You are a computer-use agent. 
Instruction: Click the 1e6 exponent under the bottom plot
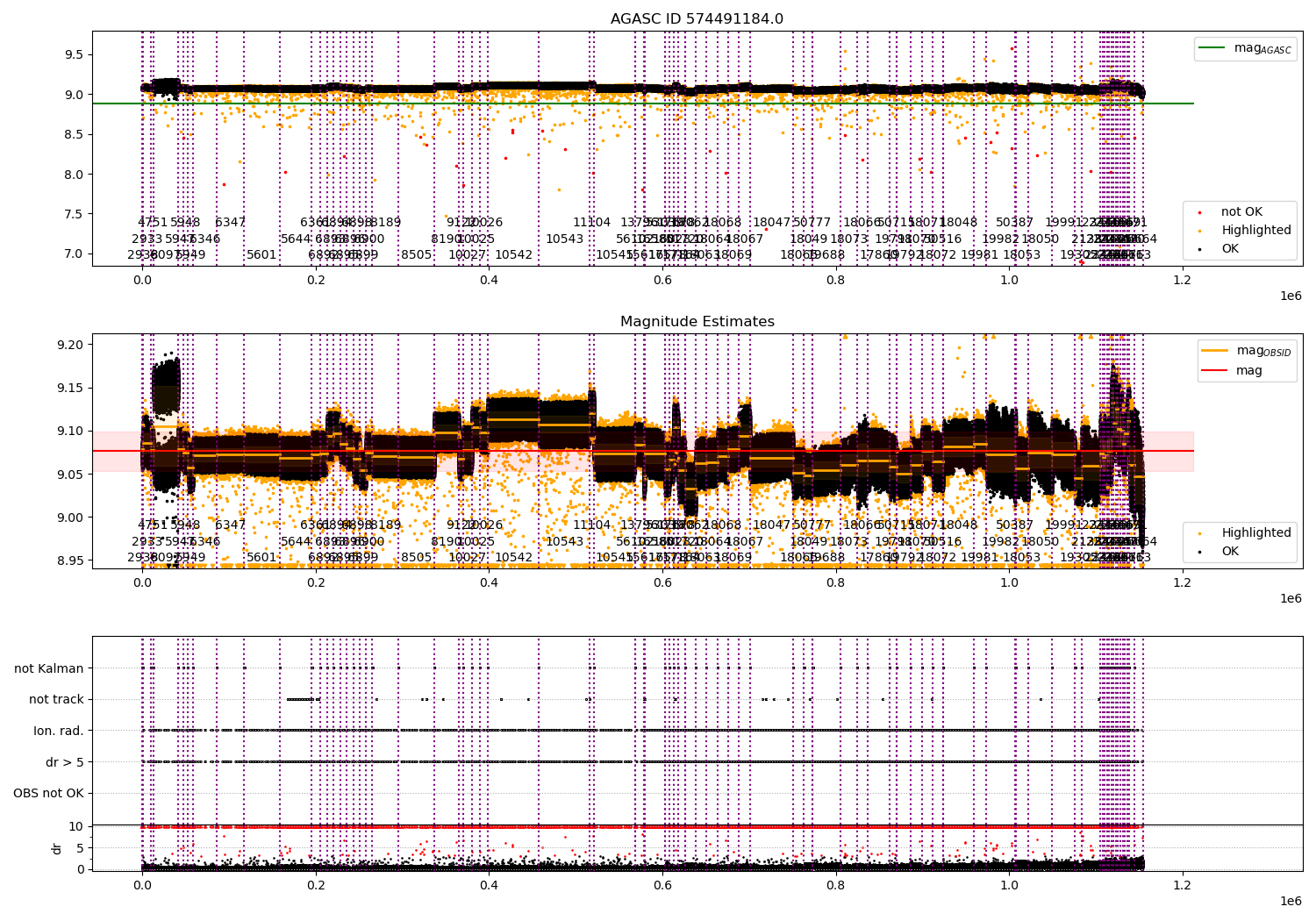pos(1291,901)
